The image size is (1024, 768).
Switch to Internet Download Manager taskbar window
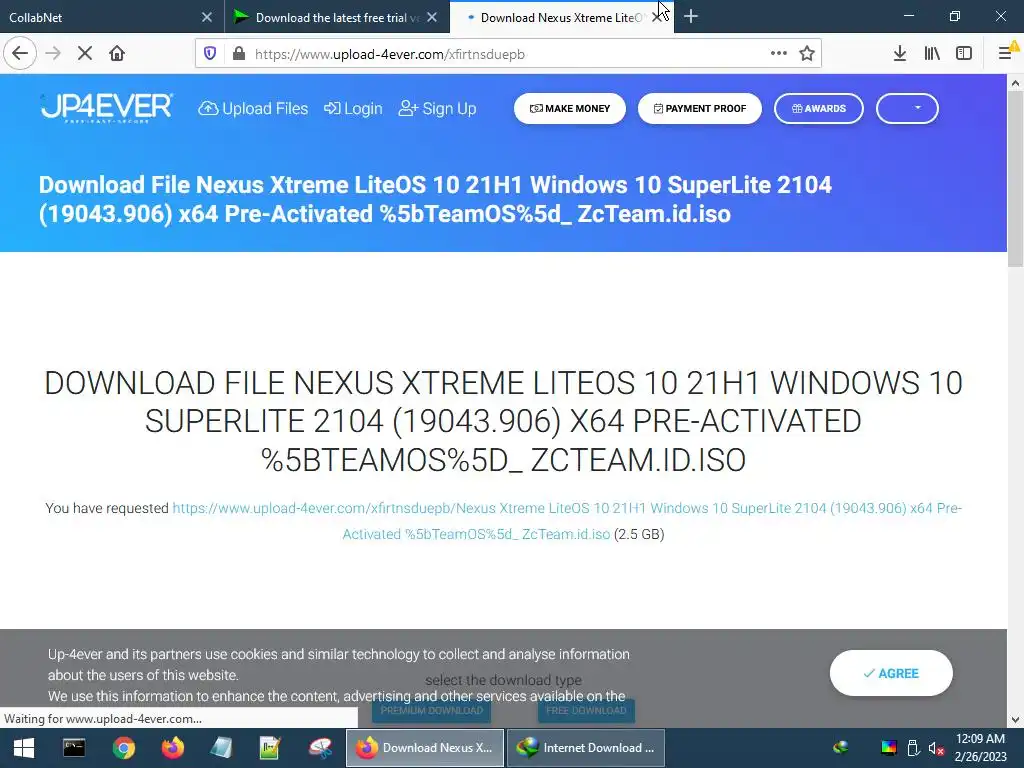point(586,748)
